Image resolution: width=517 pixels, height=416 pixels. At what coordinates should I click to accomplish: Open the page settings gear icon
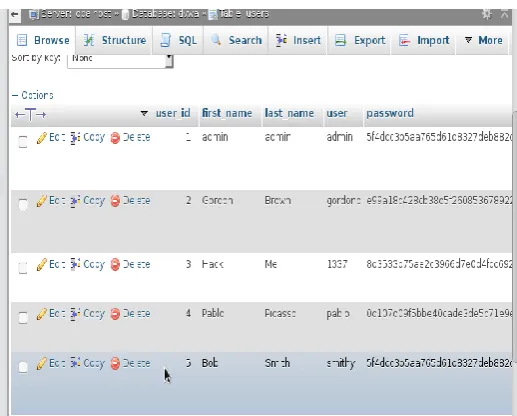pos(487,14)
